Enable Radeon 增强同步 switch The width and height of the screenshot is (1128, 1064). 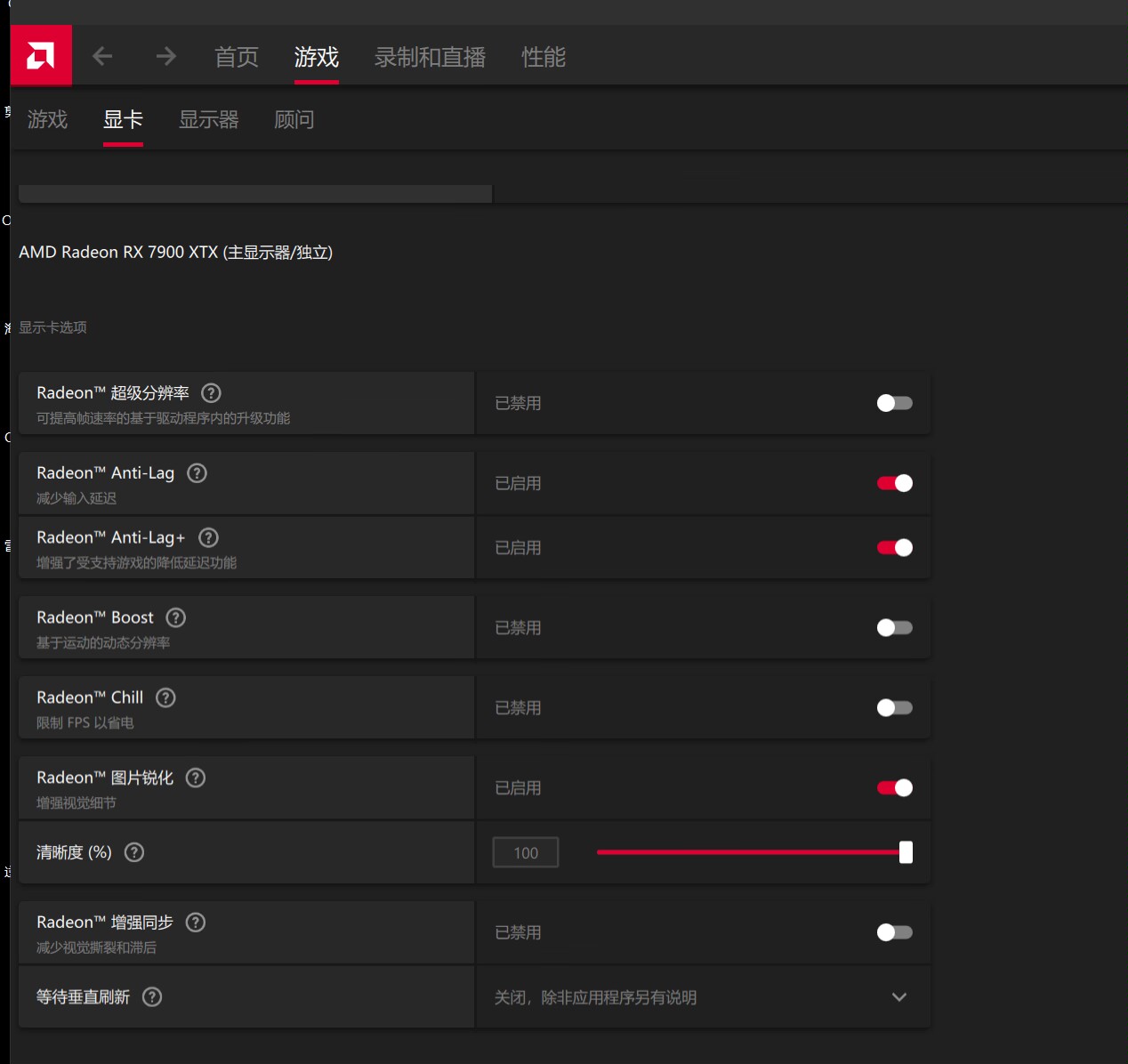(x=894, y=932)
